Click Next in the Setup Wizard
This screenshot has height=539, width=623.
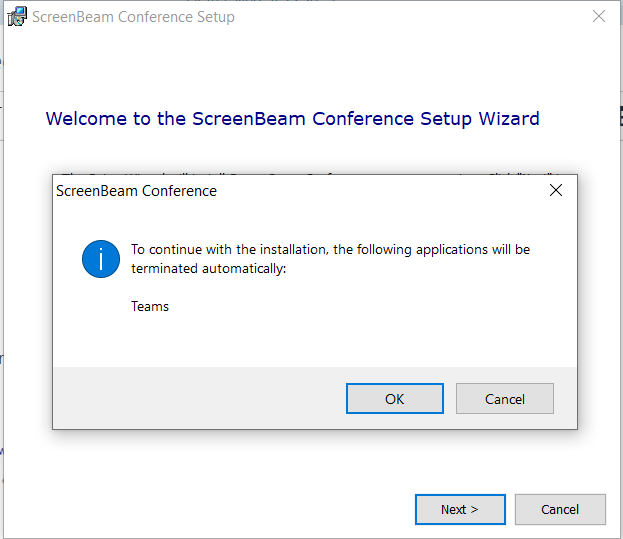click(x=460, y=509)
